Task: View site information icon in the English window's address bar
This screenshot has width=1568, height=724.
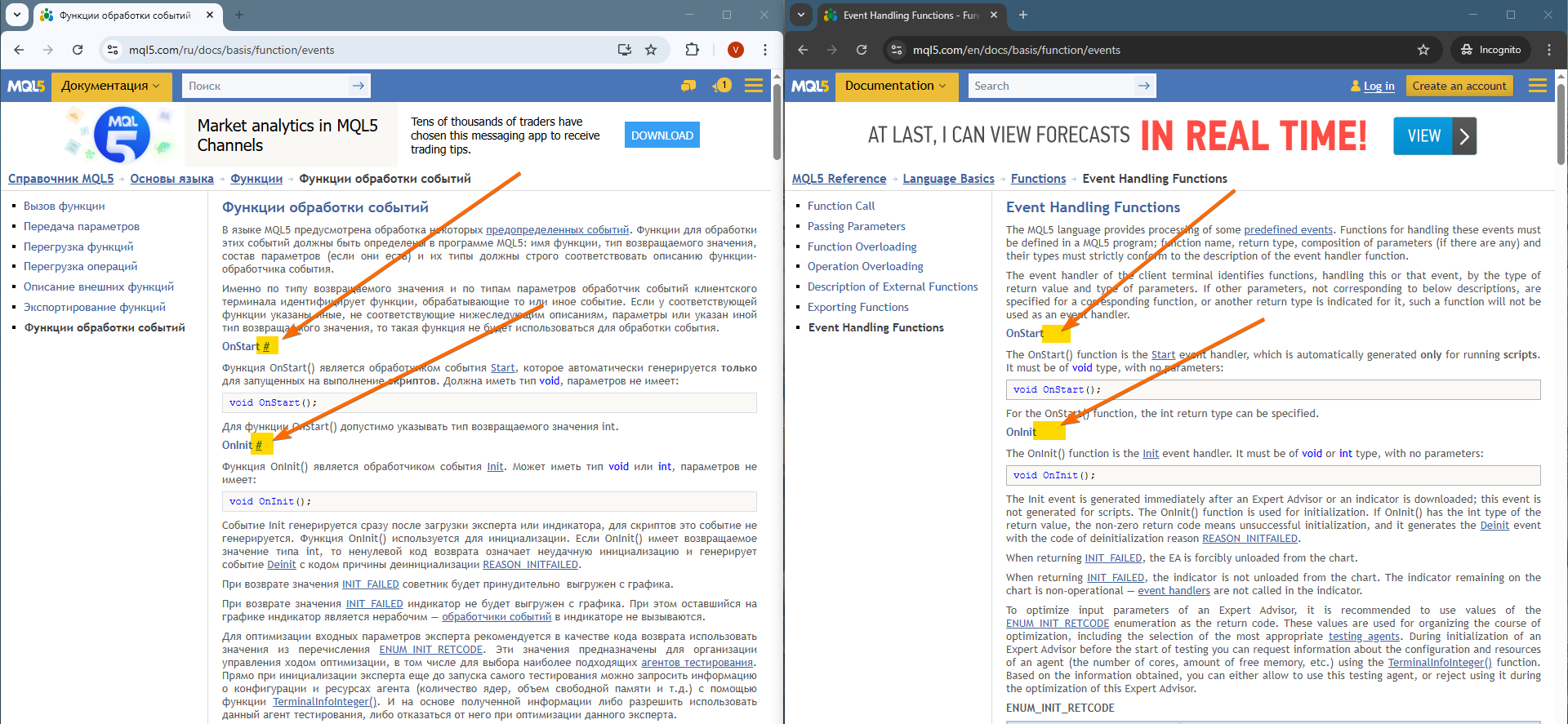Action: 897,50
